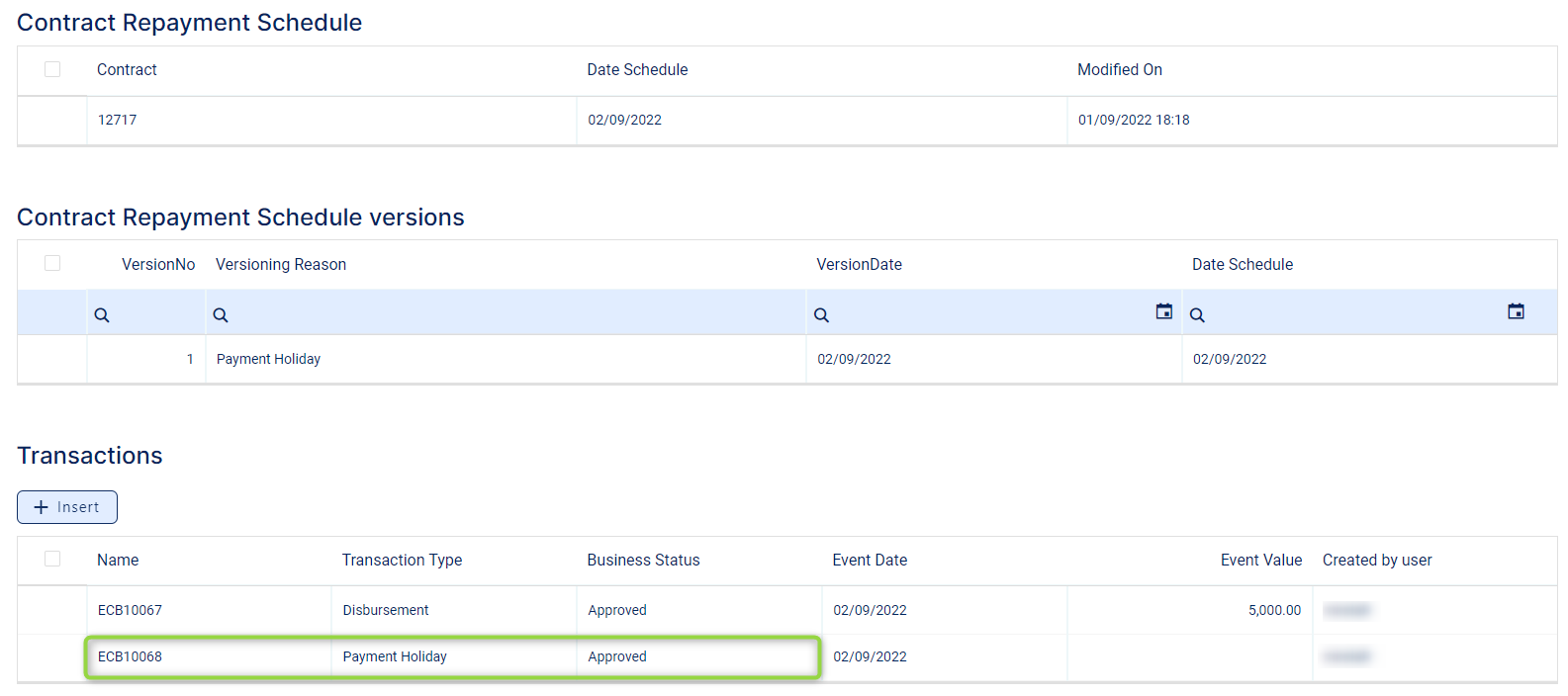Sort by Event Date column header

870,560
